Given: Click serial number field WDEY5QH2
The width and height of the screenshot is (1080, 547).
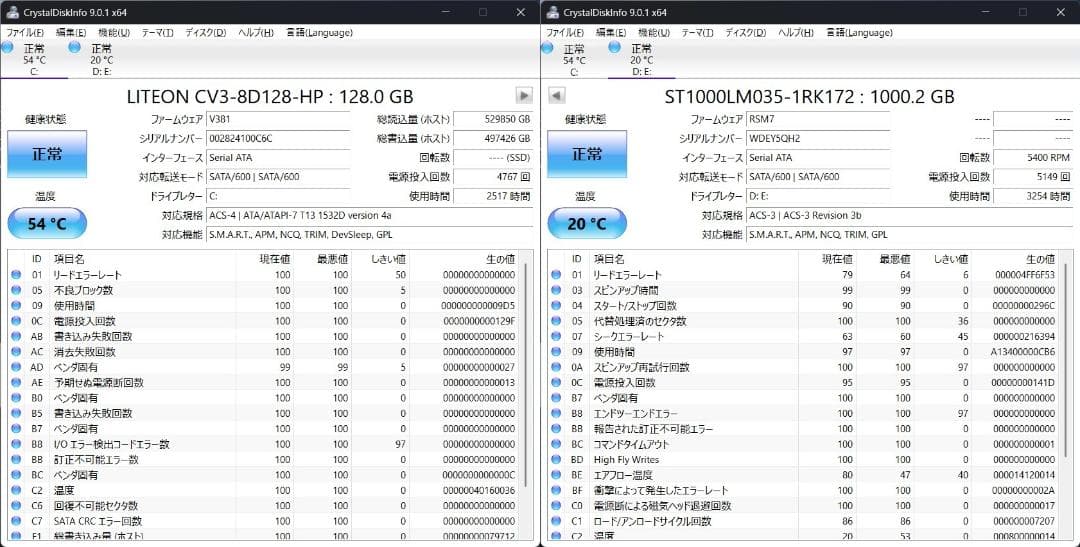Looking at the screenshot, I should [x=818, y=138].
